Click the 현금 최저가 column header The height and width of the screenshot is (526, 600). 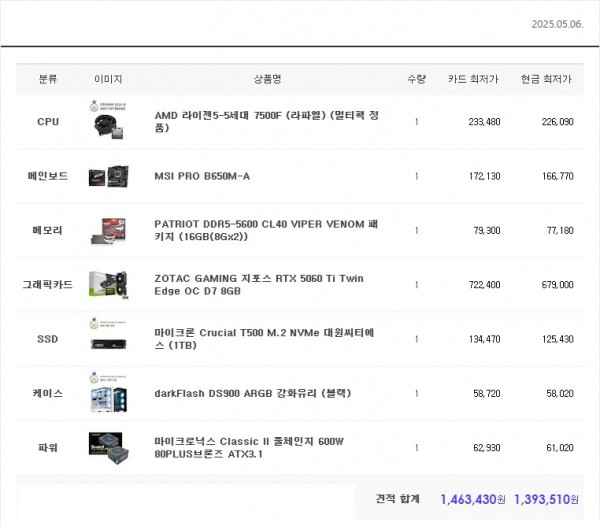pyautogui.click(x=546, y=78)
